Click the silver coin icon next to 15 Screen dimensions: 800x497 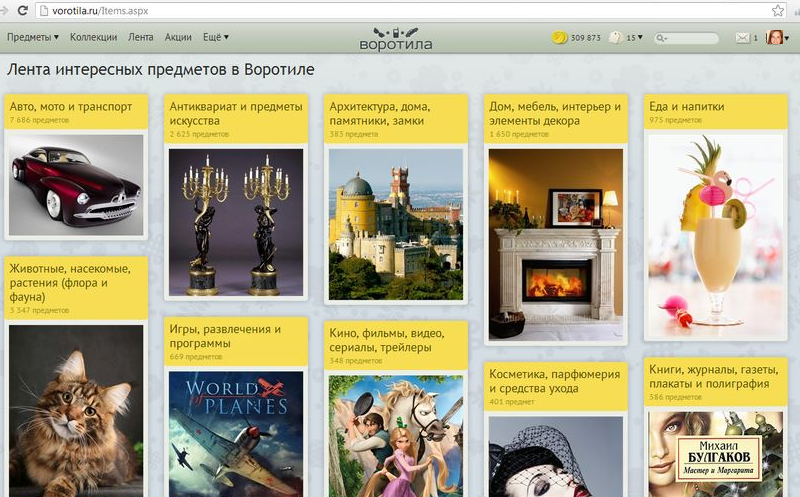[616, 37]
